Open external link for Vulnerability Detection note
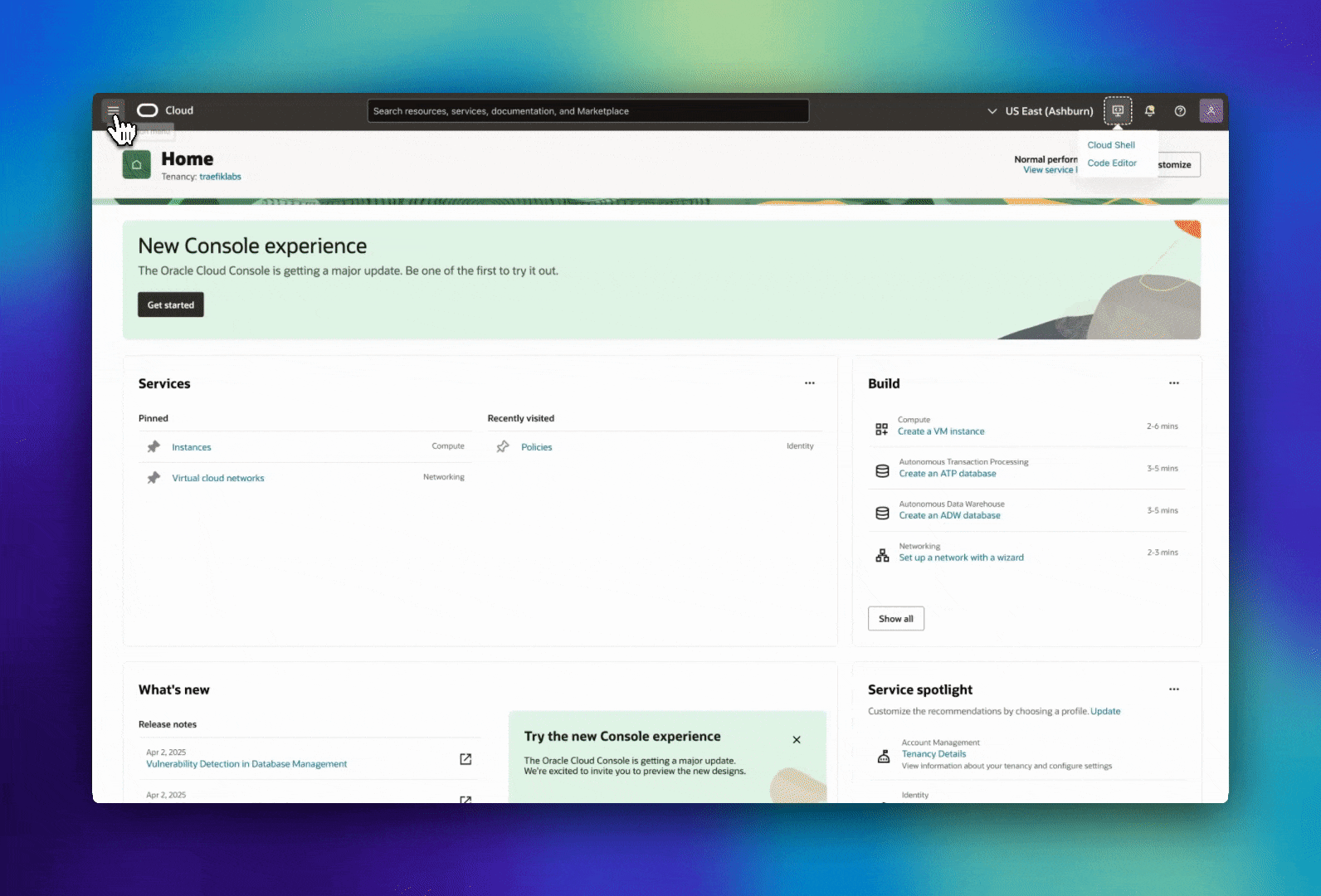 coord(466,759)
